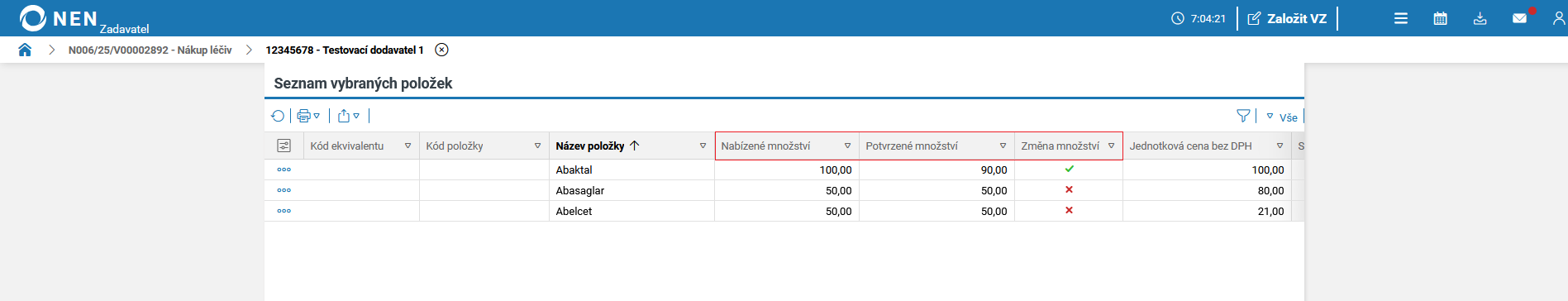Viewport: 1568px width, 301px height.
Task: Click the filter funnel icon
Action: pos(1243,117)
